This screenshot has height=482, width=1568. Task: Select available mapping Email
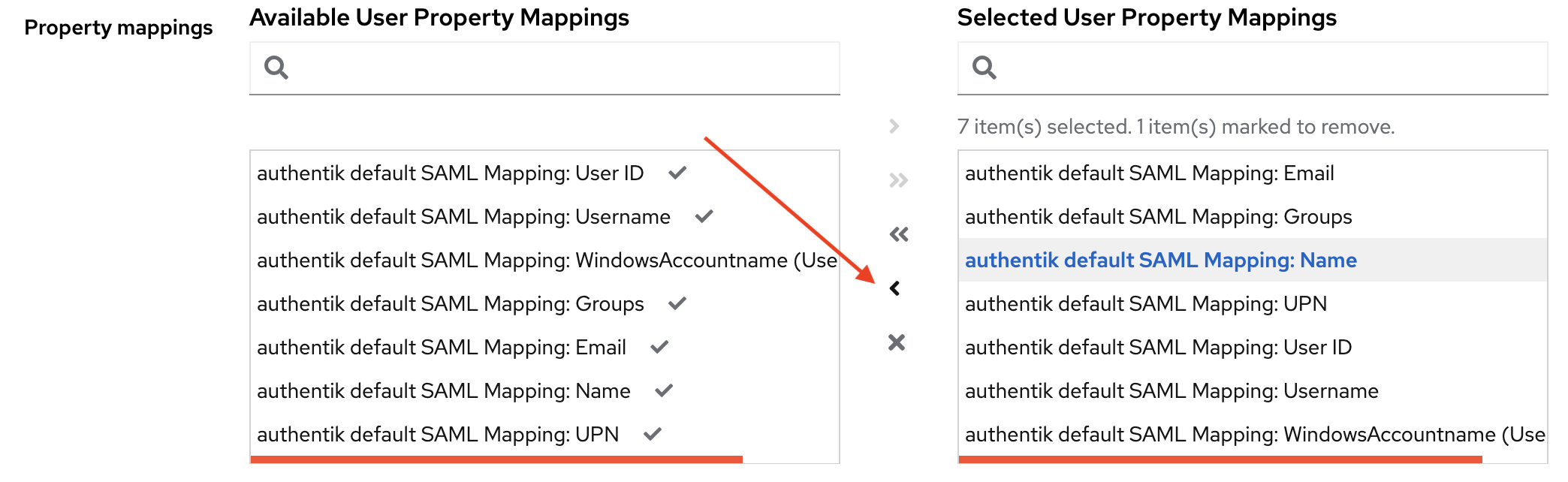[x=544, y=348]
